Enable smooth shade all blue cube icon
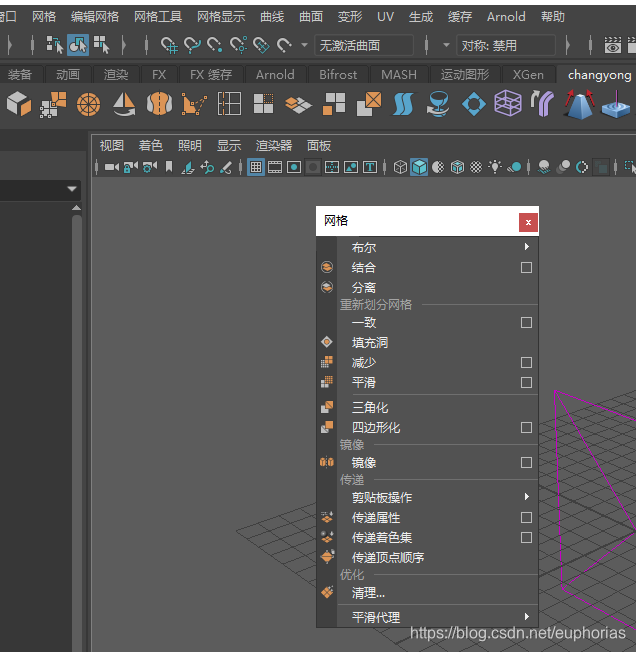 click(x=419, y=167)
